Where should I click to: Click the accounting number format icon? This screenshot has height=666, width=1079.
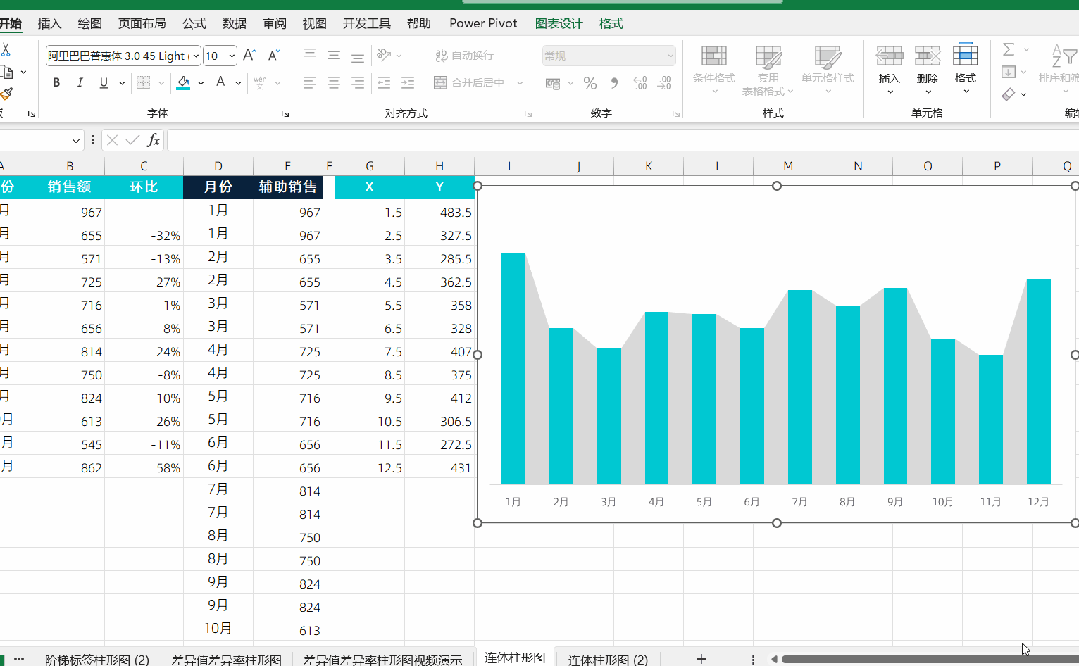click(x=553, y=84)
